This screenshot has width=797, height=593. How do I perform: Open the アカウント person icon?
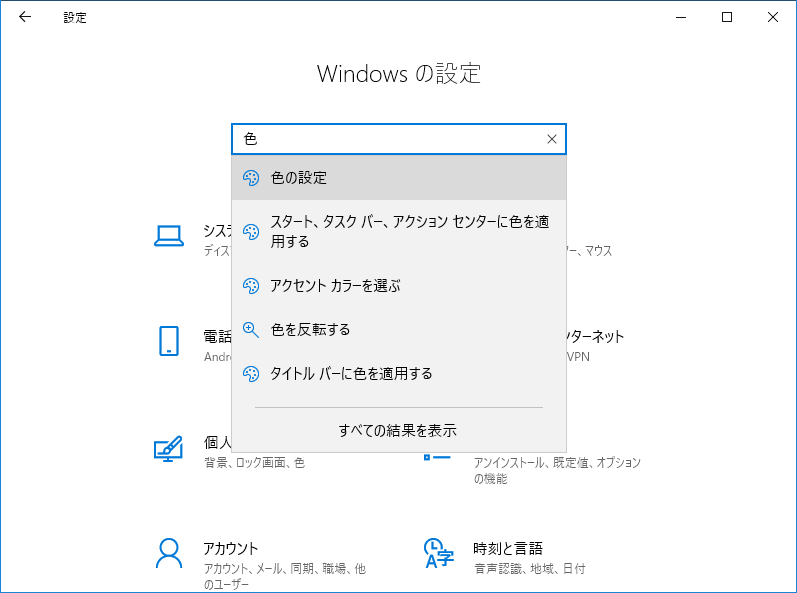click(169, 554)
